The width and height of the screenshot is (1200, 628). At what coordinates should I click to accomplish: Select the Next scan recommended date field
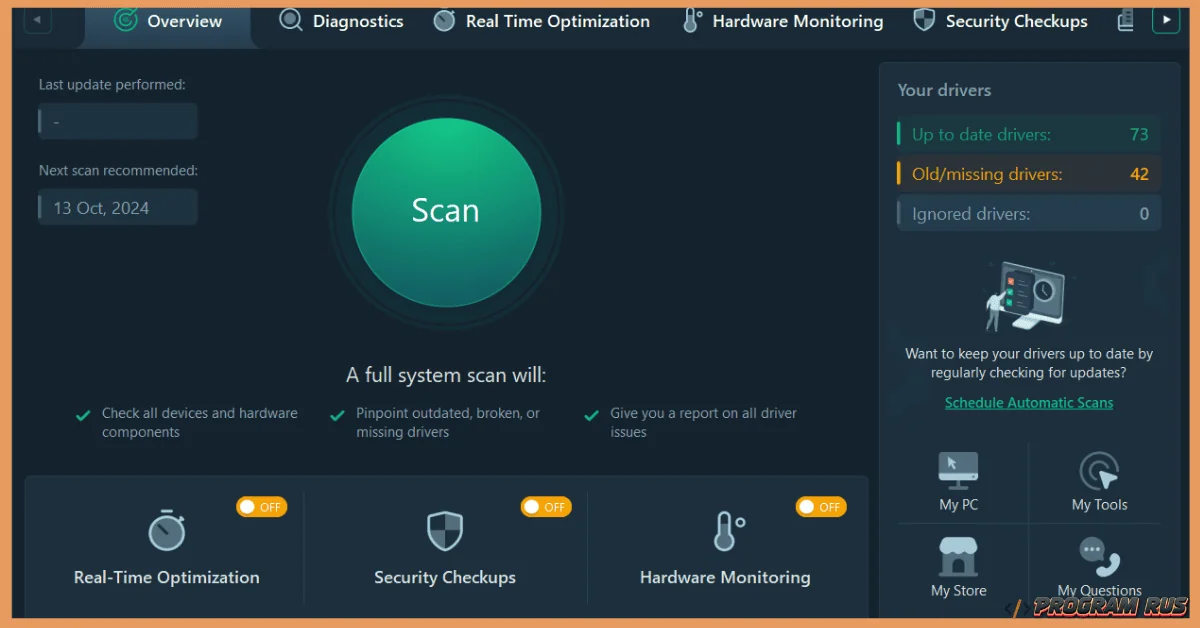click(118, 208)
